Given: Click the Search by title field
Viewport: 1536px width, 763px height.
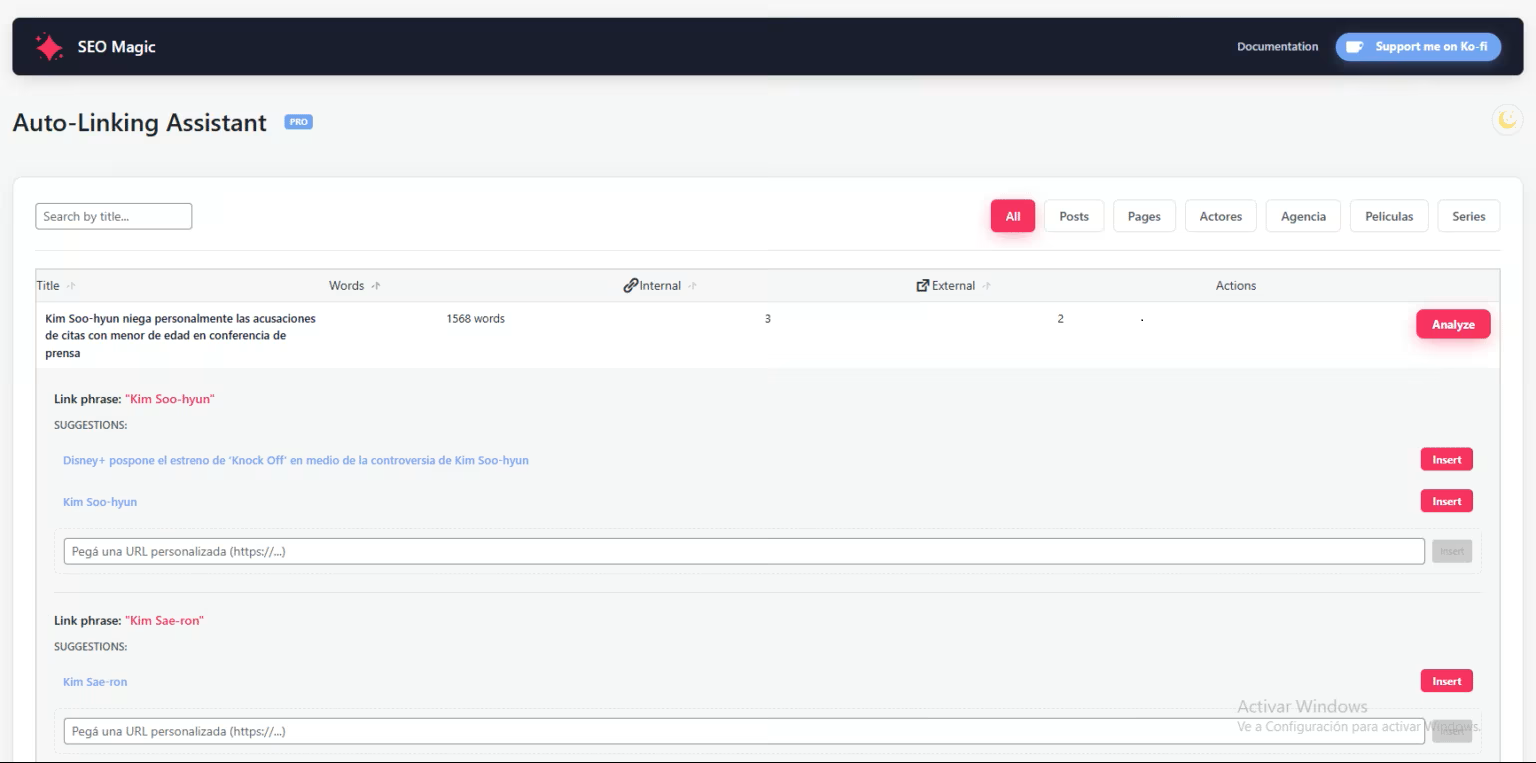Looking at the screenshot, I should 113,215.
